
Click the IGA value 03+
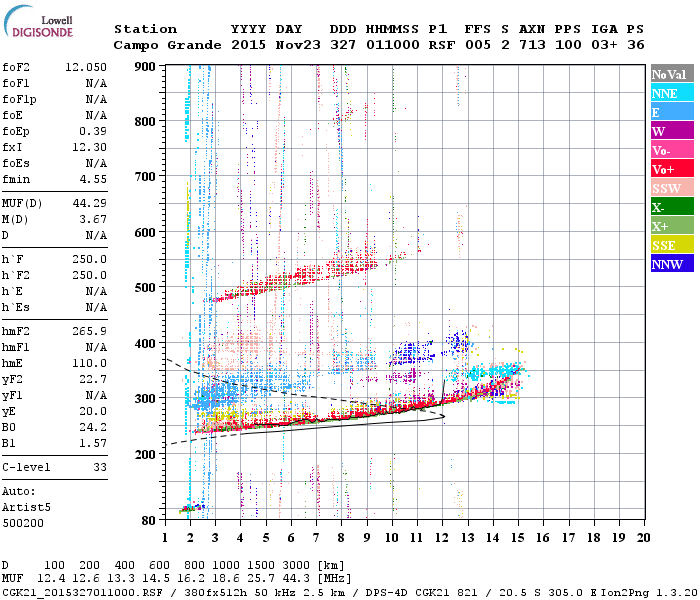604,45
